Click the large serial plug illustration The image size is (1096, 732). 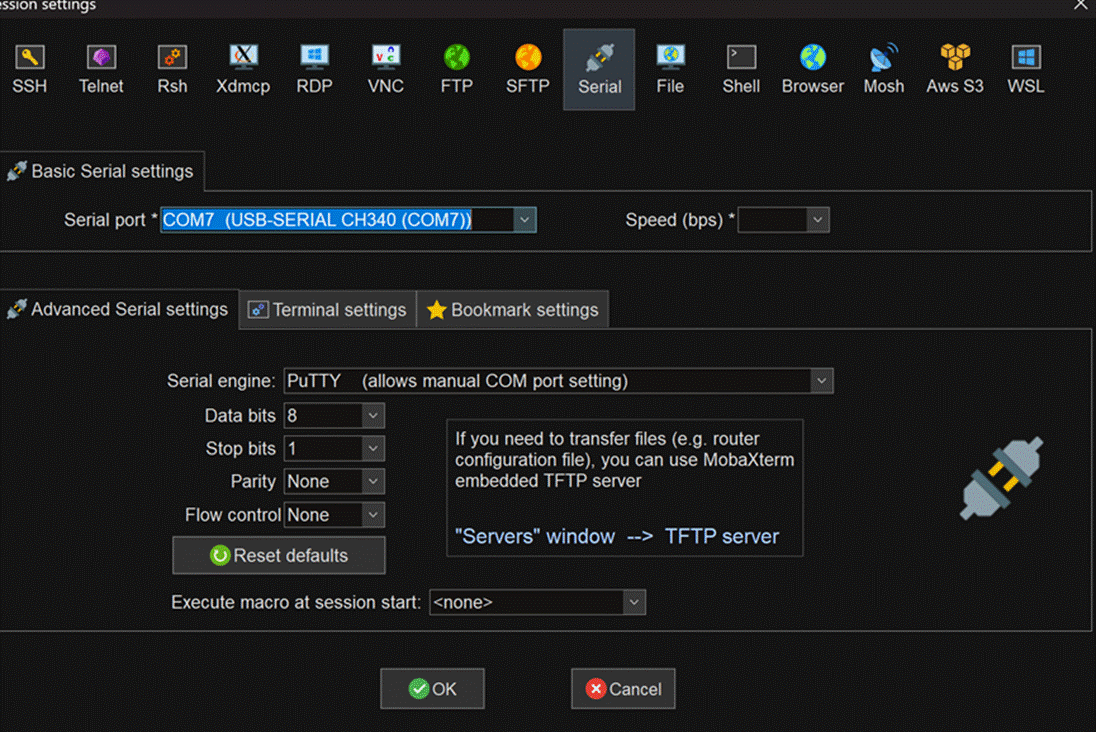pyautogui.click(x=1001, y=479)
